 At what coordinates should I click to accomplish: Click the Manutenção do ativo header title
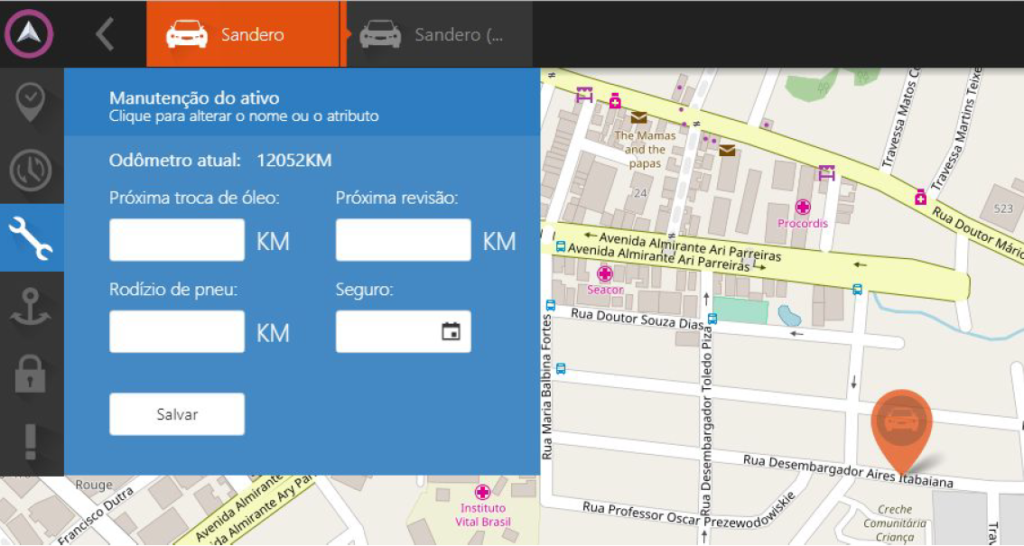[x=194, y=98]
